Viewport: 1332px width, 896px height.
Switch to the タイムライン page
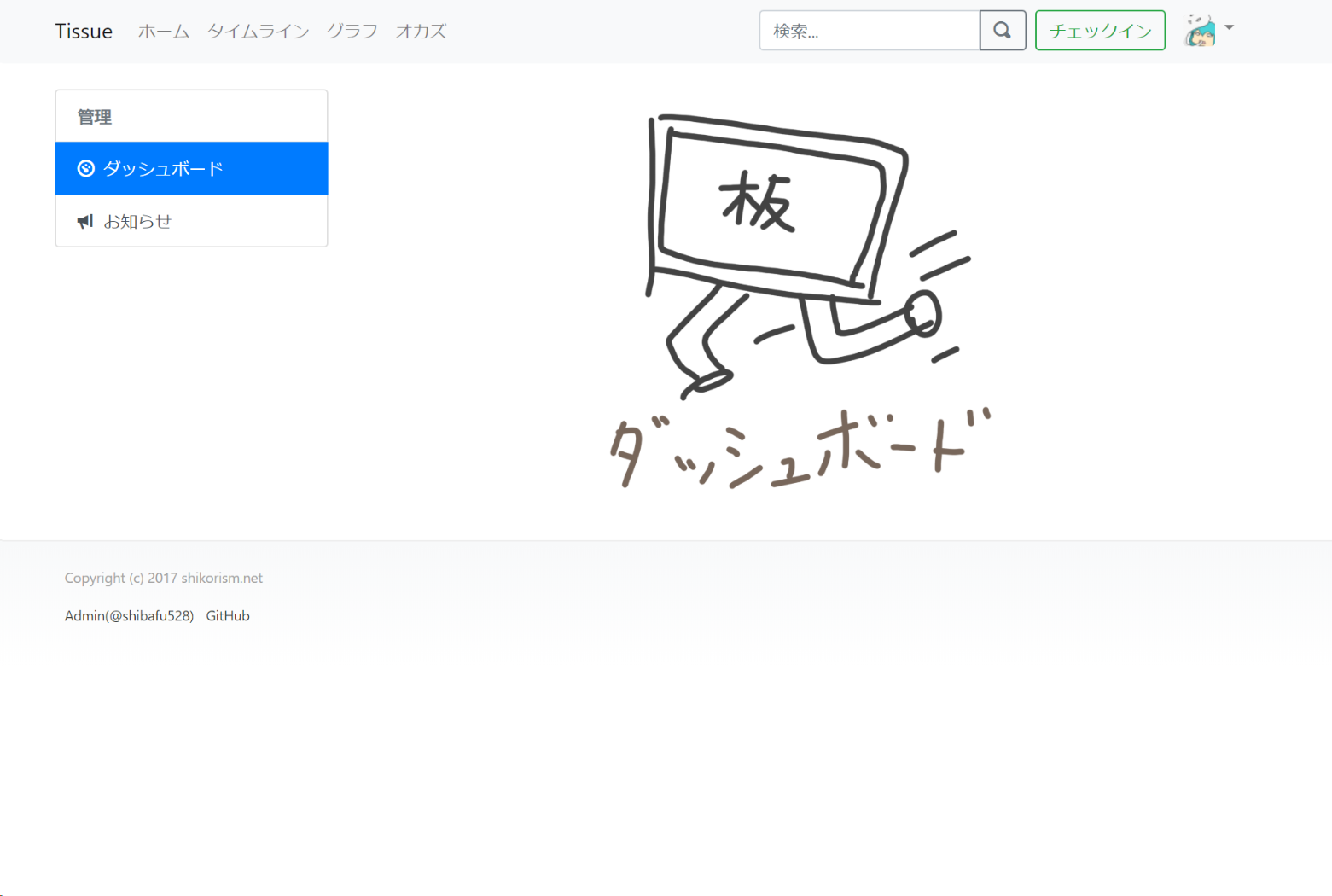[258, 32]
